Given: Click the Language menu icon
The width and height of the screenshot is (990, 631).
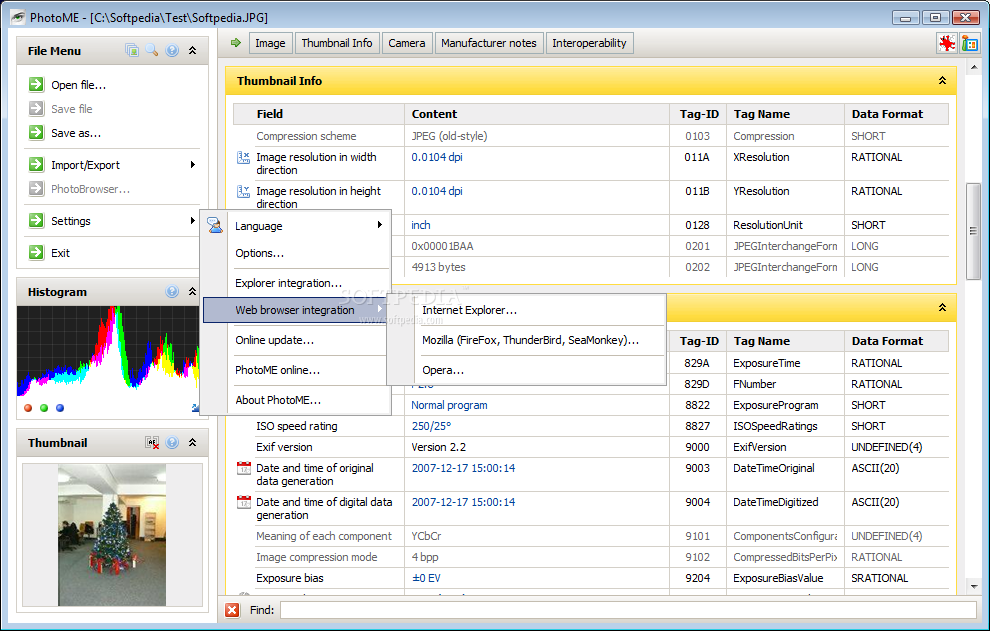Looking at the screenshot, I should point(215,225).
